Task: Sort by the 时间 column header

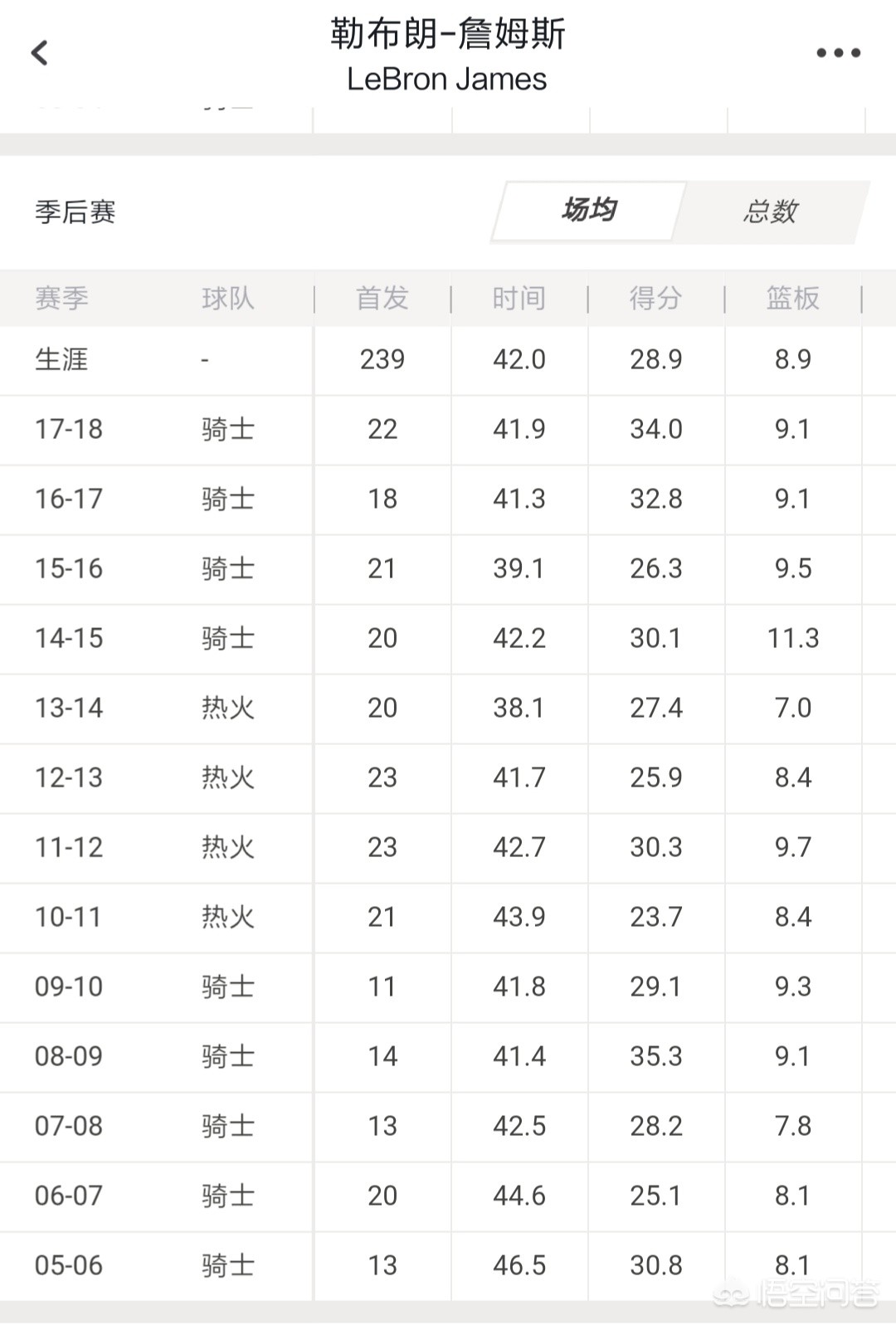Action: [519, 298]
